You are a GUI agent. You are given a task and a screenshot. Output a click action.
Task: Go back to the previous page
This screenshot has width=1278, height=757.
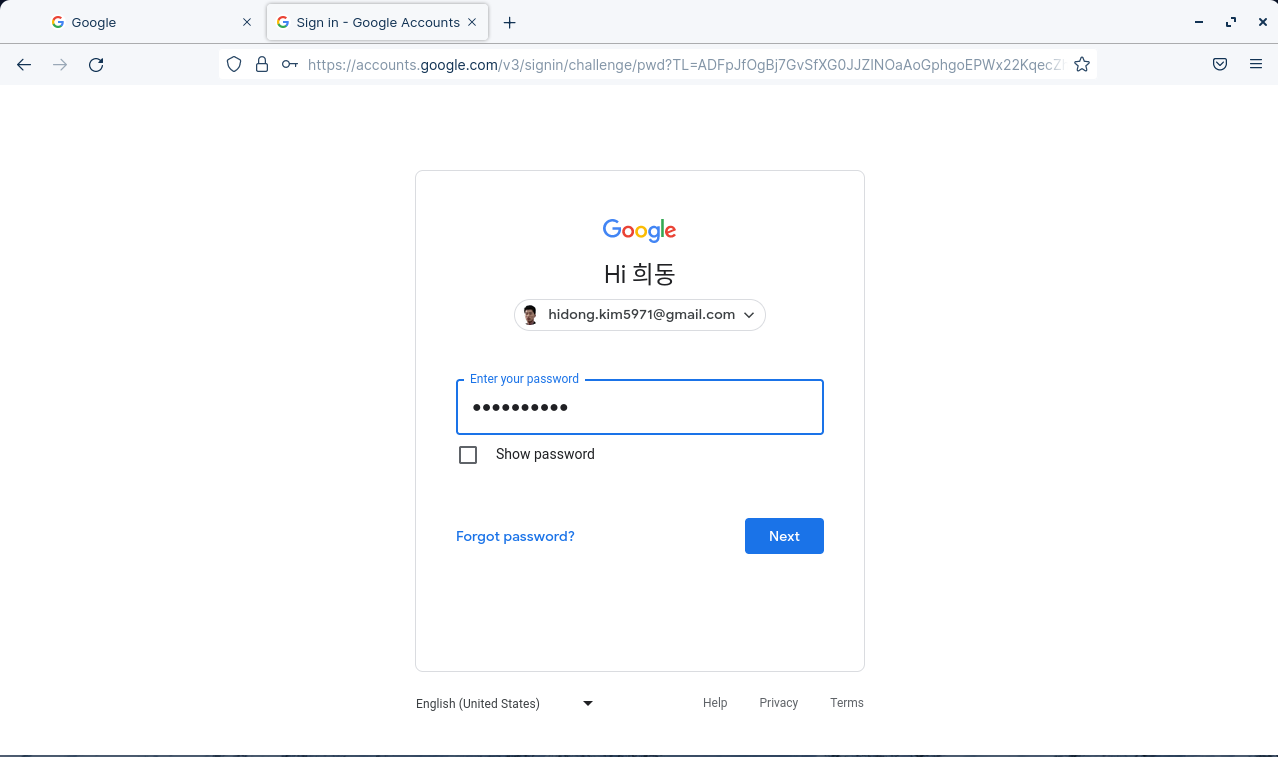[x=24, y=65]
